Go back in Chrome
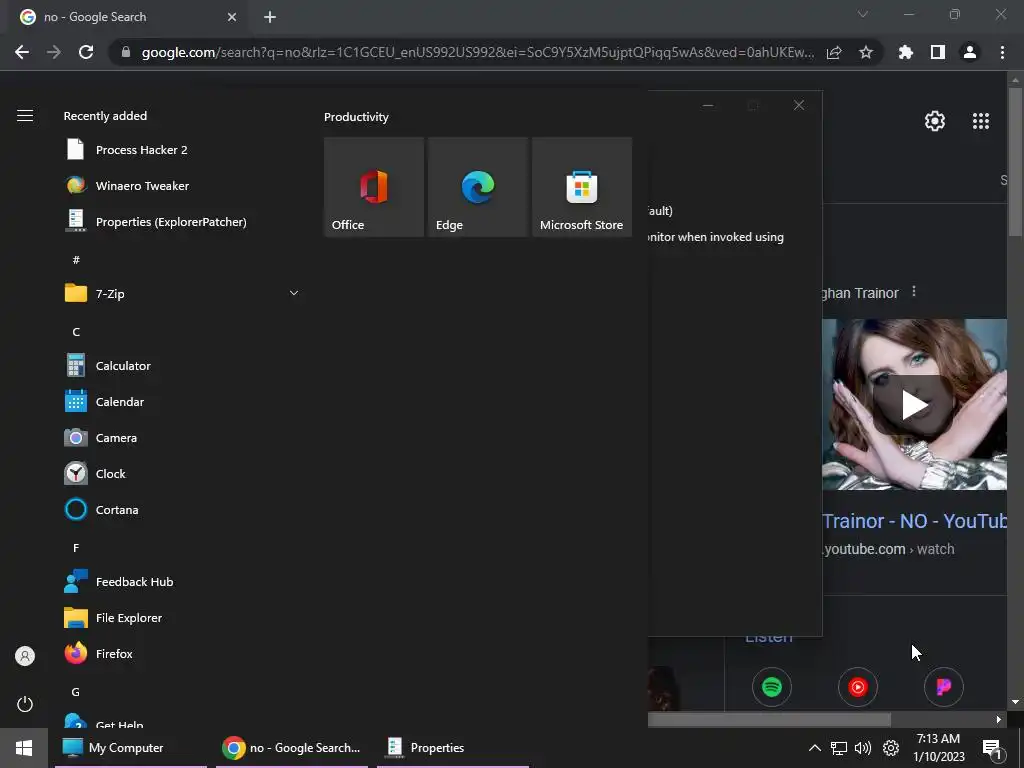 click(22, 52)
